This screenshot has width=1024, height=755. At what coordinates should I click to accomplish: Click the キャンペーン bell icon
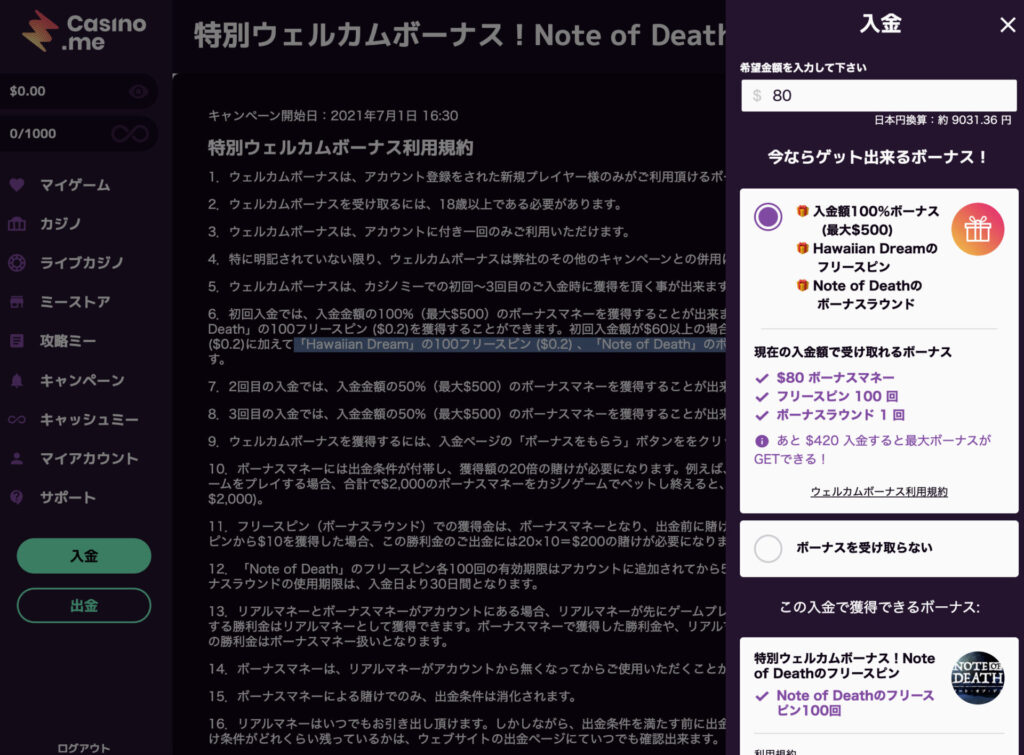17,380
